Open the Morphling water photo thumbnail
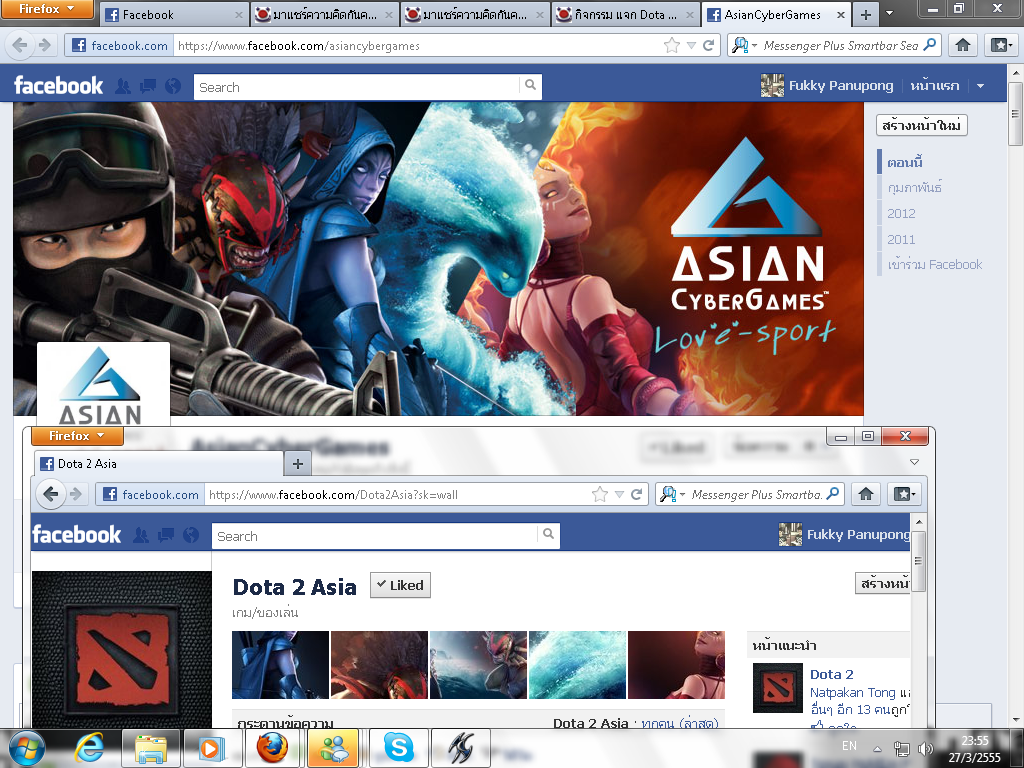 (x=577, y=665)
